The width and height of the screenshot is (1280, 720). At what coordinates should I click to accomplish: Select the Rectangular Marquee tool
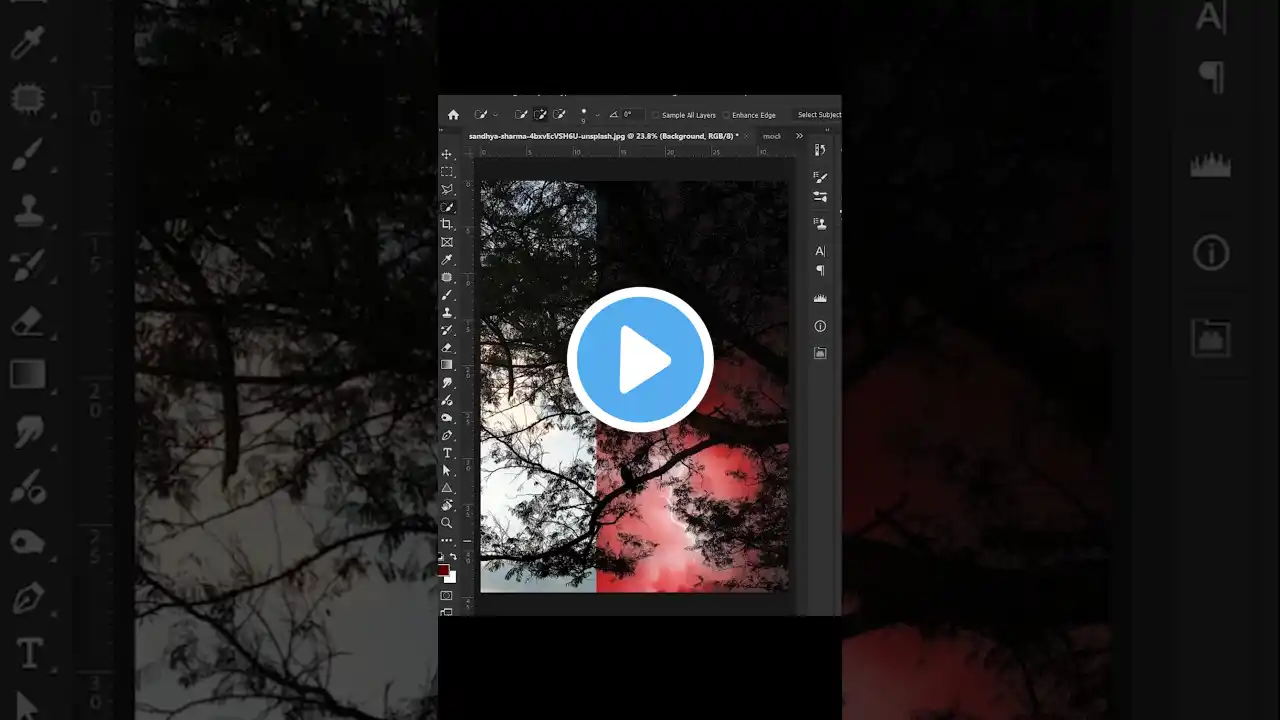coord(447,172)
